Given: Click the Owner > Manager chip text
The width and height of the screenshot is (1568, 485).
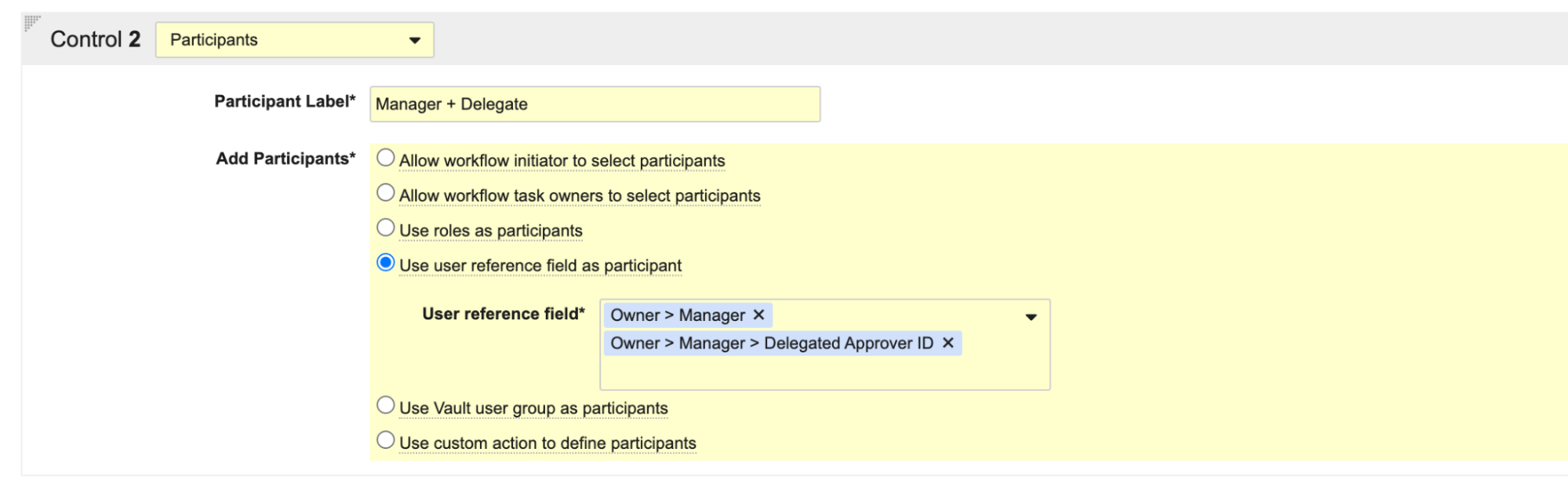Looking at the screenshot, I should [x=677, y=315].
